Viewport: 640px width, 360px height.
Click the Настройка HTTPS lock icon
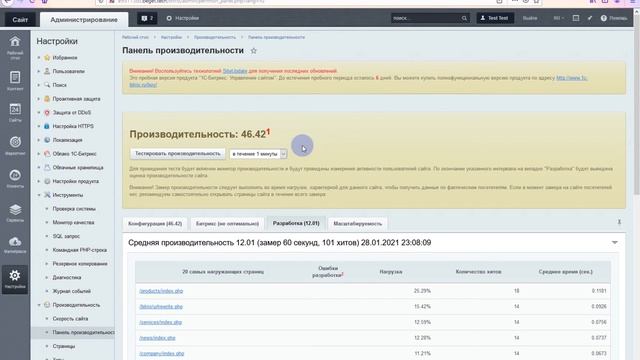point(47,126)
